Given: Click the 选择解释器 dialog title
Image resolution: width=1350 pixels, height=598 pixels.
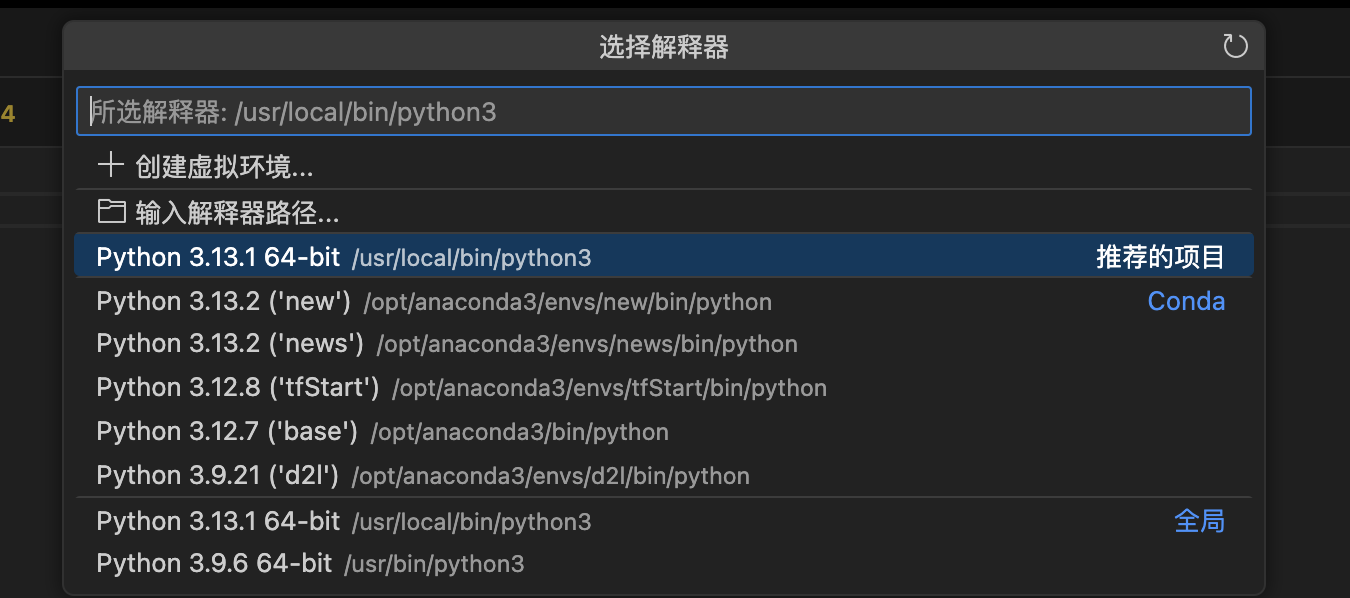Looking at the screenshot, I should [x=663, y=46].
